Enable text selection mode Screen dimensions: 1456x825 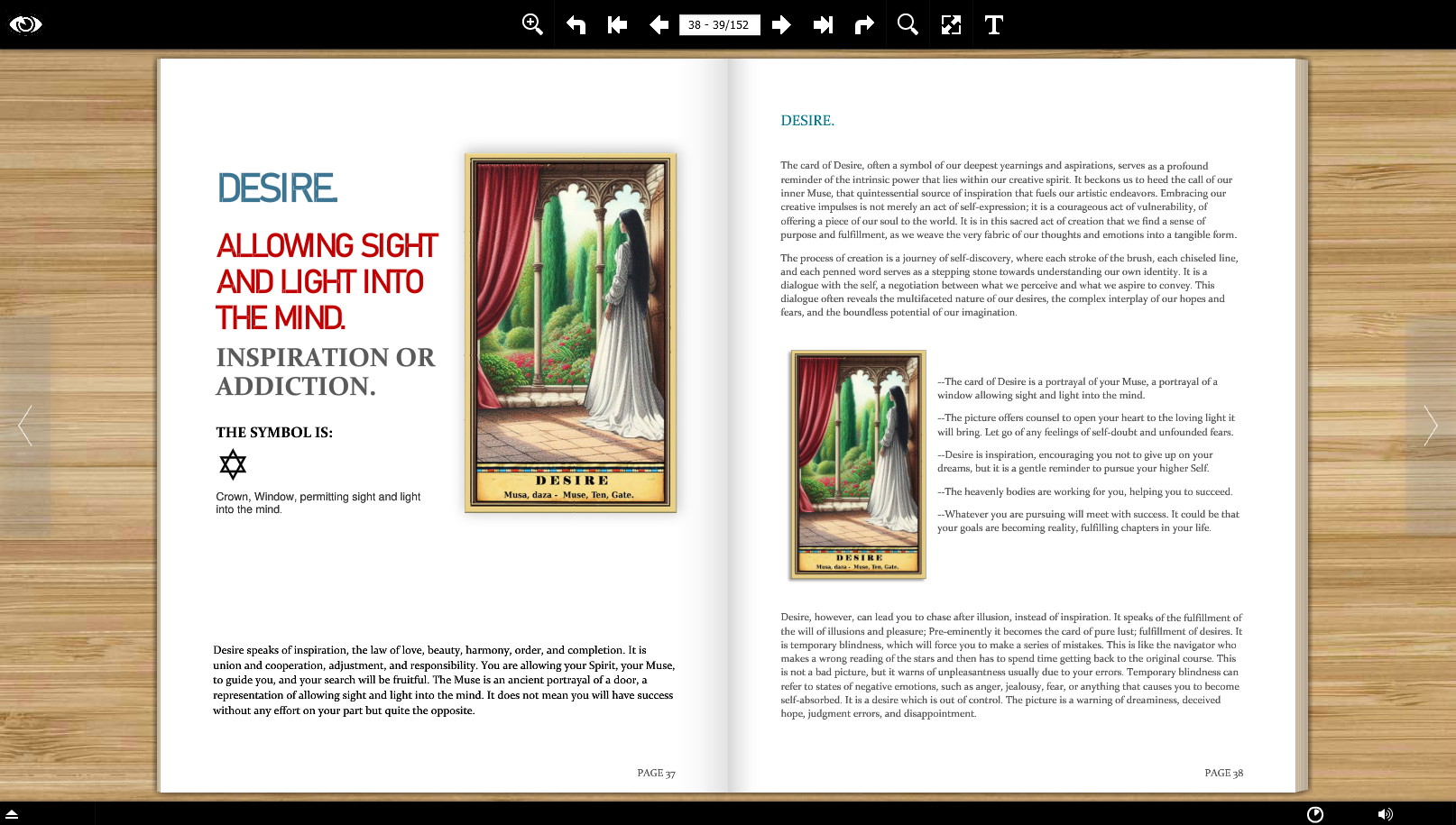(x=993, y=24)
